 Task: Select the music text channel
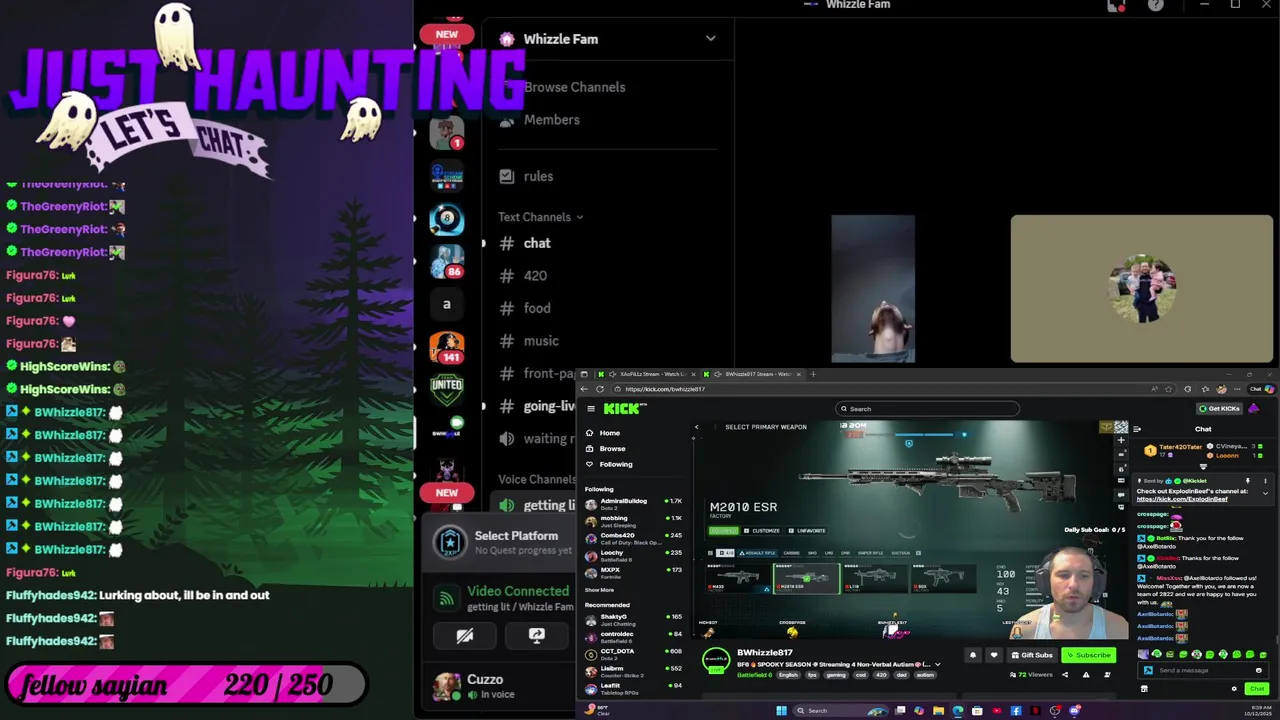pos(541,341)
